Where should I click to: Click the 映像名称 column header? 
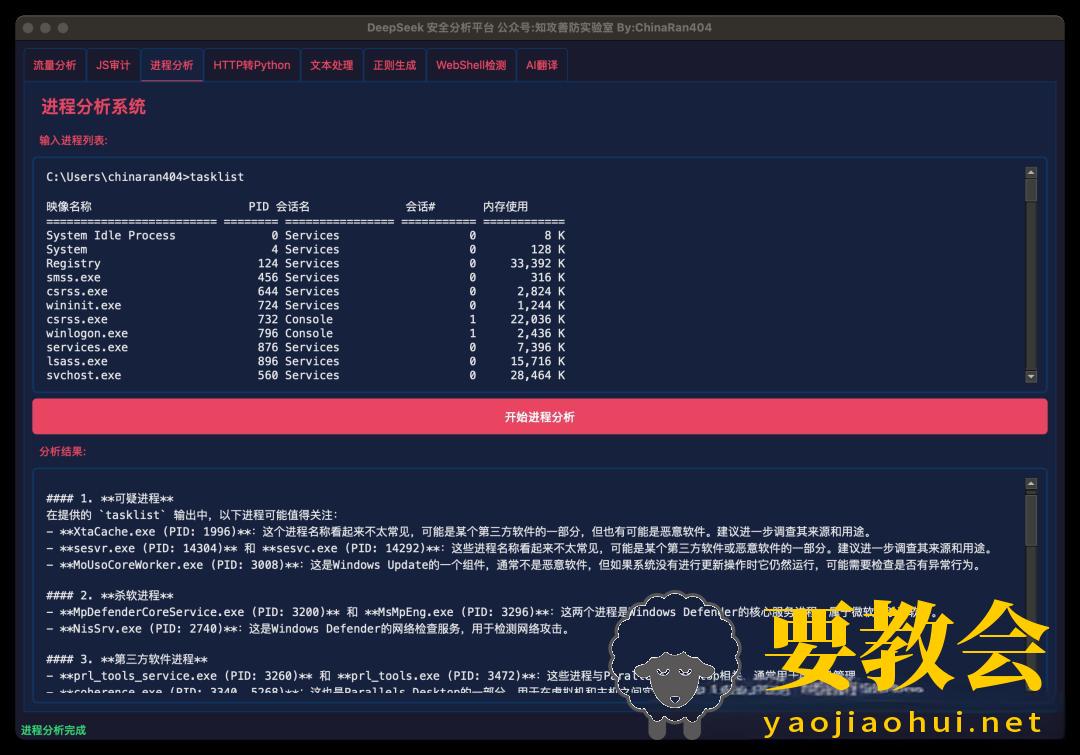(69, 207)
